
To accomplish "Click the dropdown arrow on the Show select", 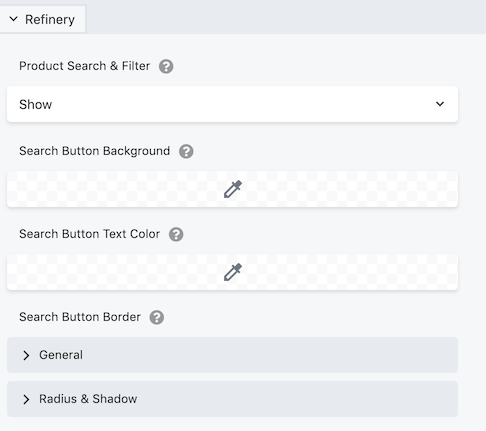I will pos(440,104).
